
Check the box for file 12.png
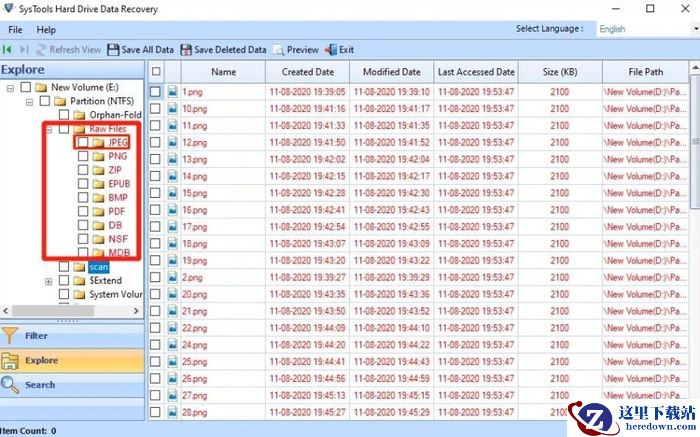click(x=155, y=142)
